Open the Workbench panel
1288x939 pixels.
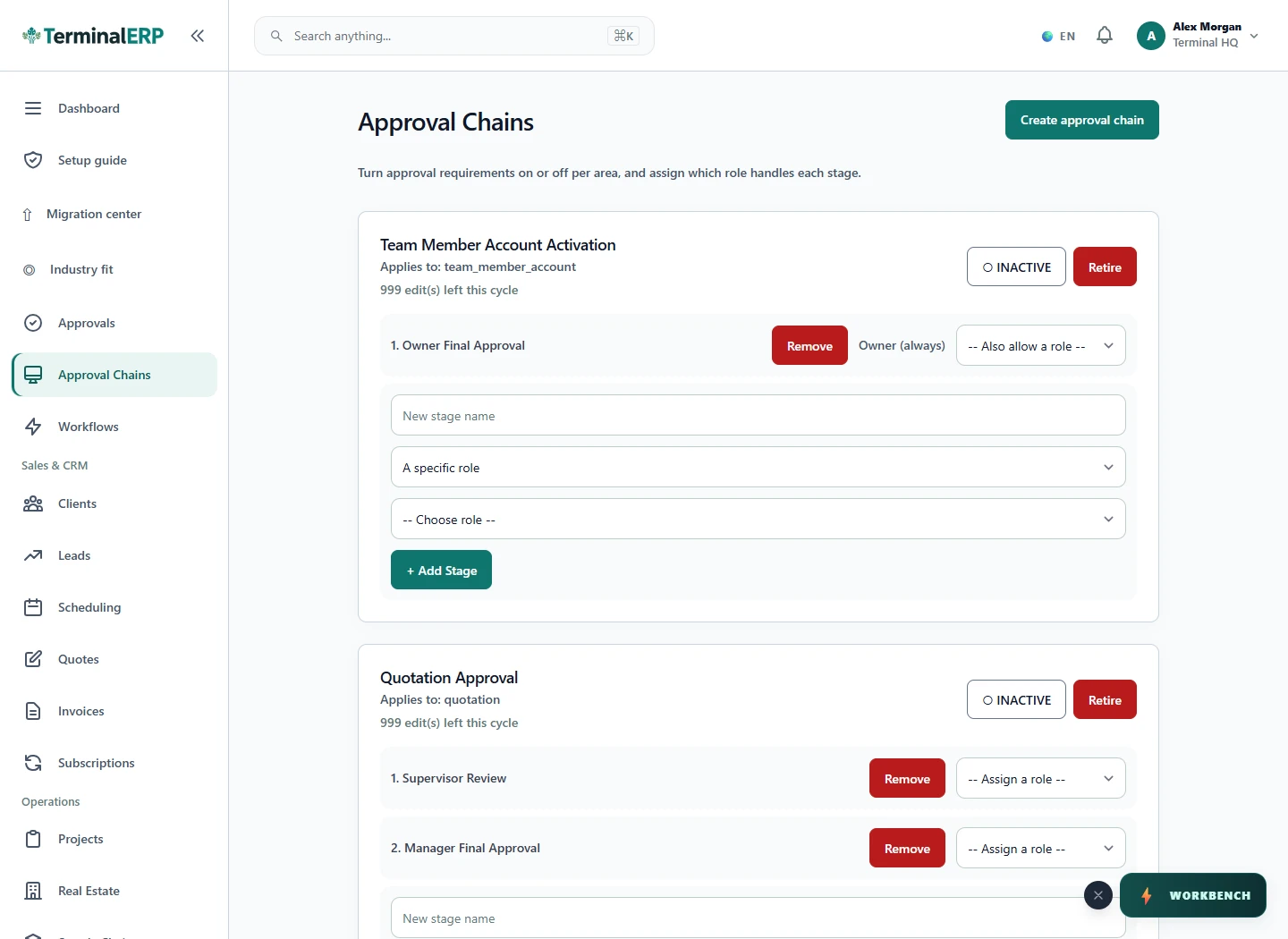(x=1193, y=895)
